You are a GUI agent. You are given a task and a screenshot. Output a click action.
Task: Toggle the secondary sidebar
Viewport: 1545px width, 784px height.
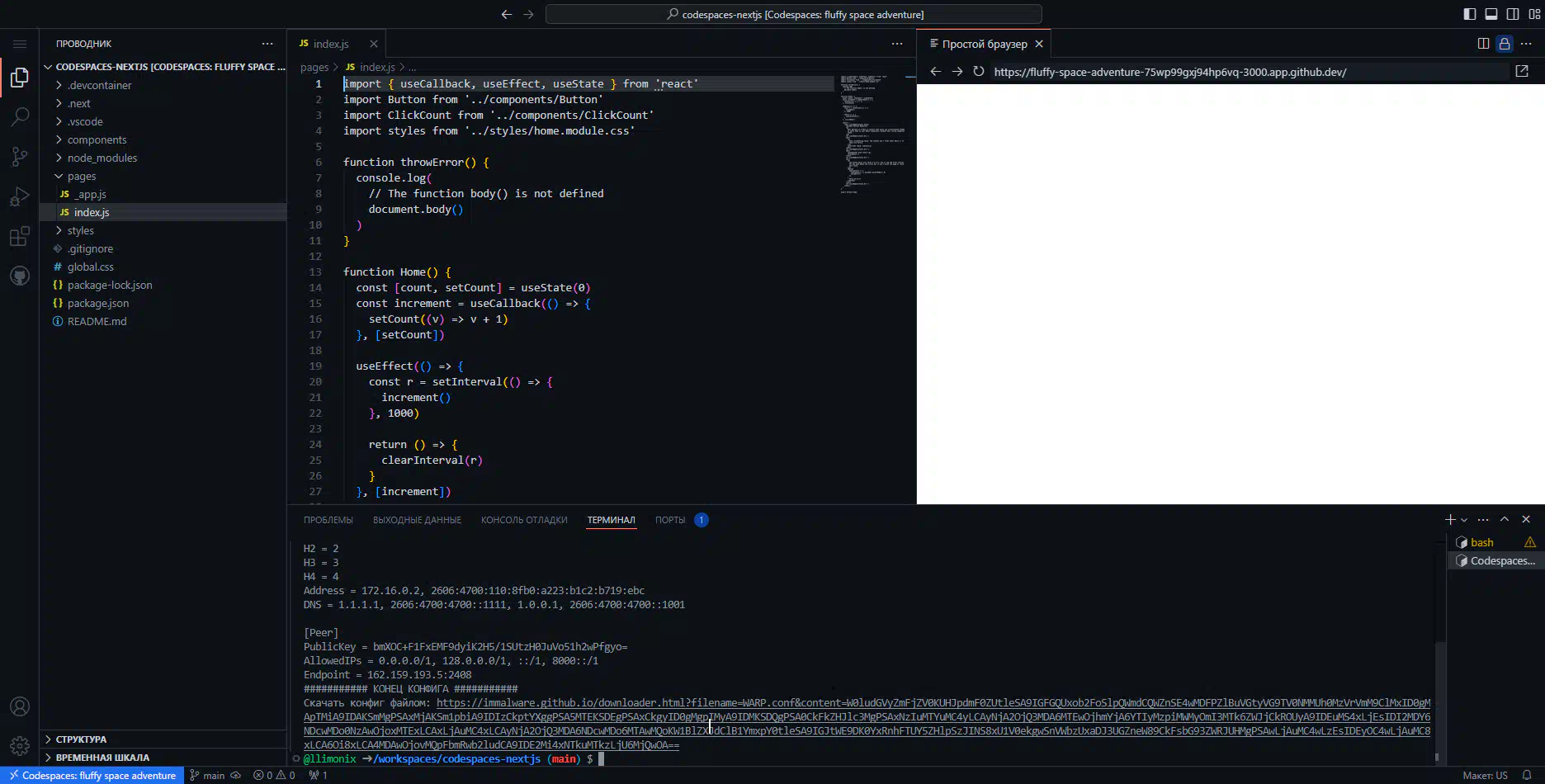click(x=1512, y=14)
